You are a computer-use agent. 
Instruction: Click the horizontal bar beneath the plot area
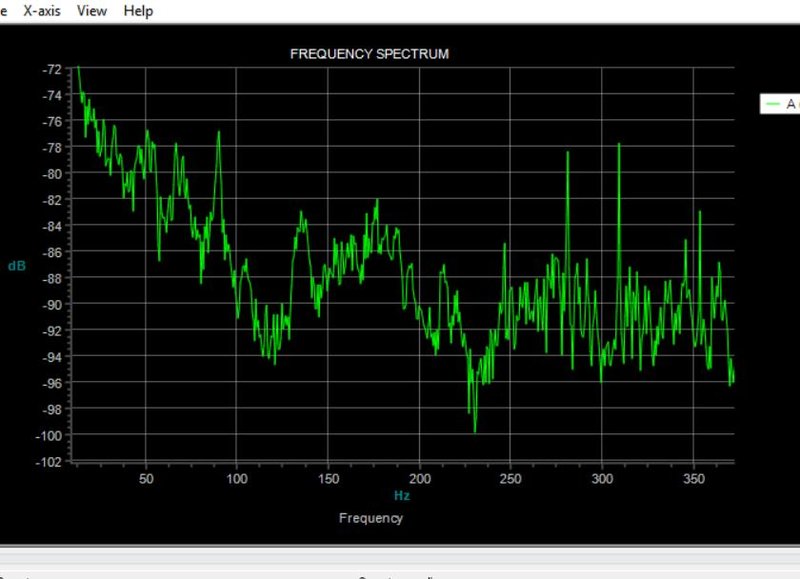400,555
